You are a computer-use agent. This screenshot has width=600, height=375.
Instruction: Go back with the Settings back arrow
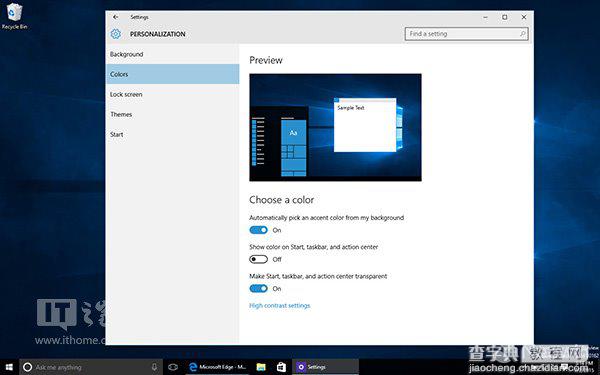[x=116, y=17]
